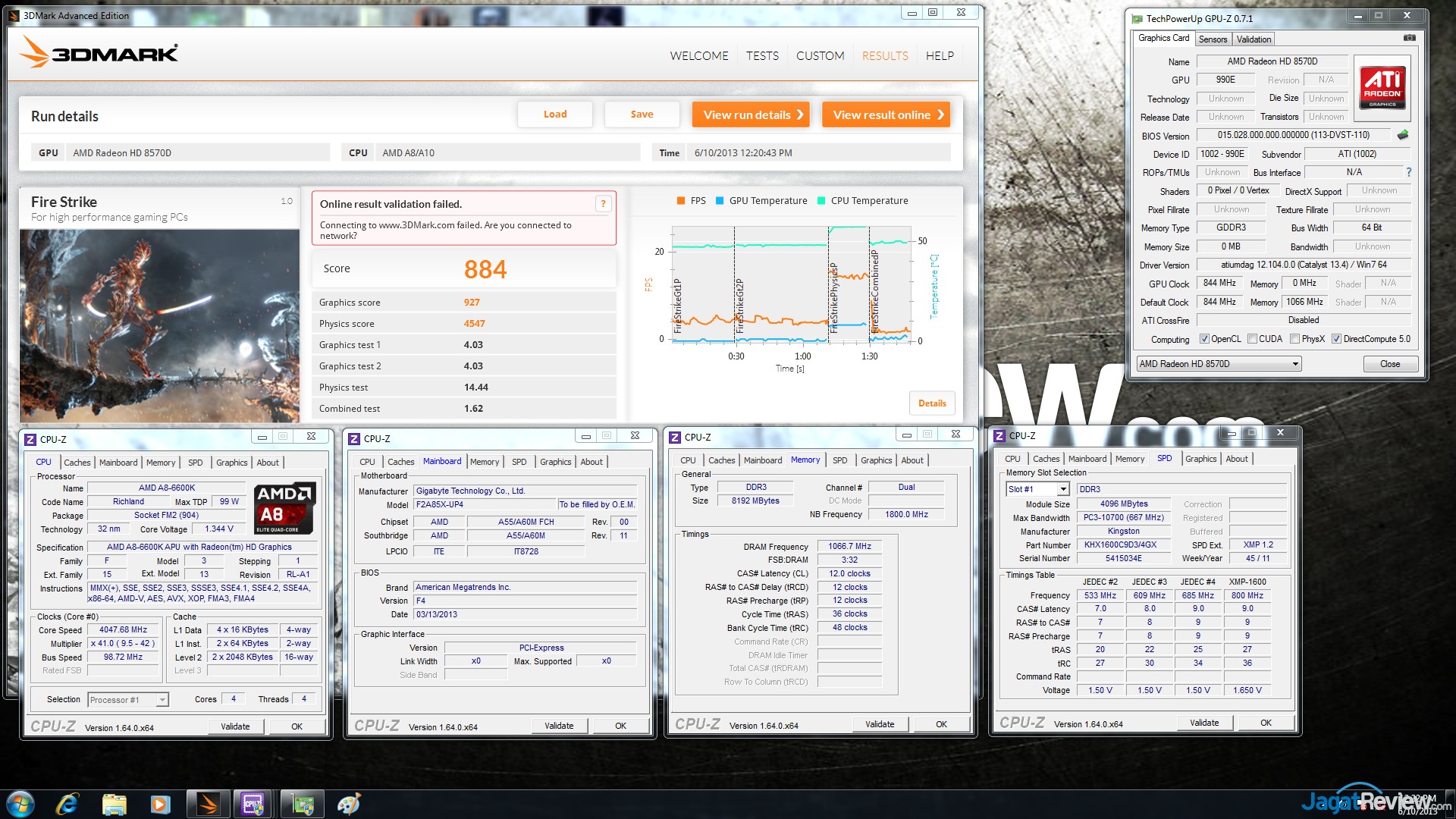Viewport: 1456px width, 819px height.
Task: Open Windows Media Player taskbar icon
Action: tap(160, 804)
